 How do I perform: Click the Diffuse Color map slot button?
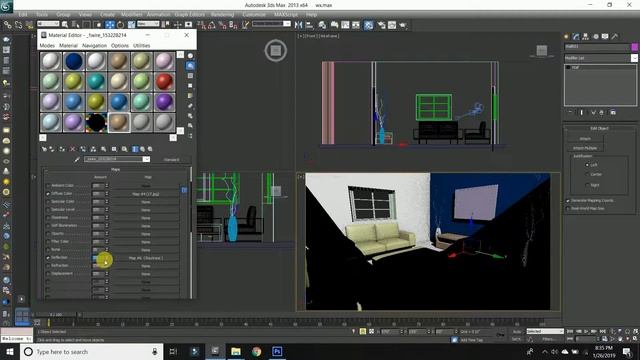tap(146, 194)
